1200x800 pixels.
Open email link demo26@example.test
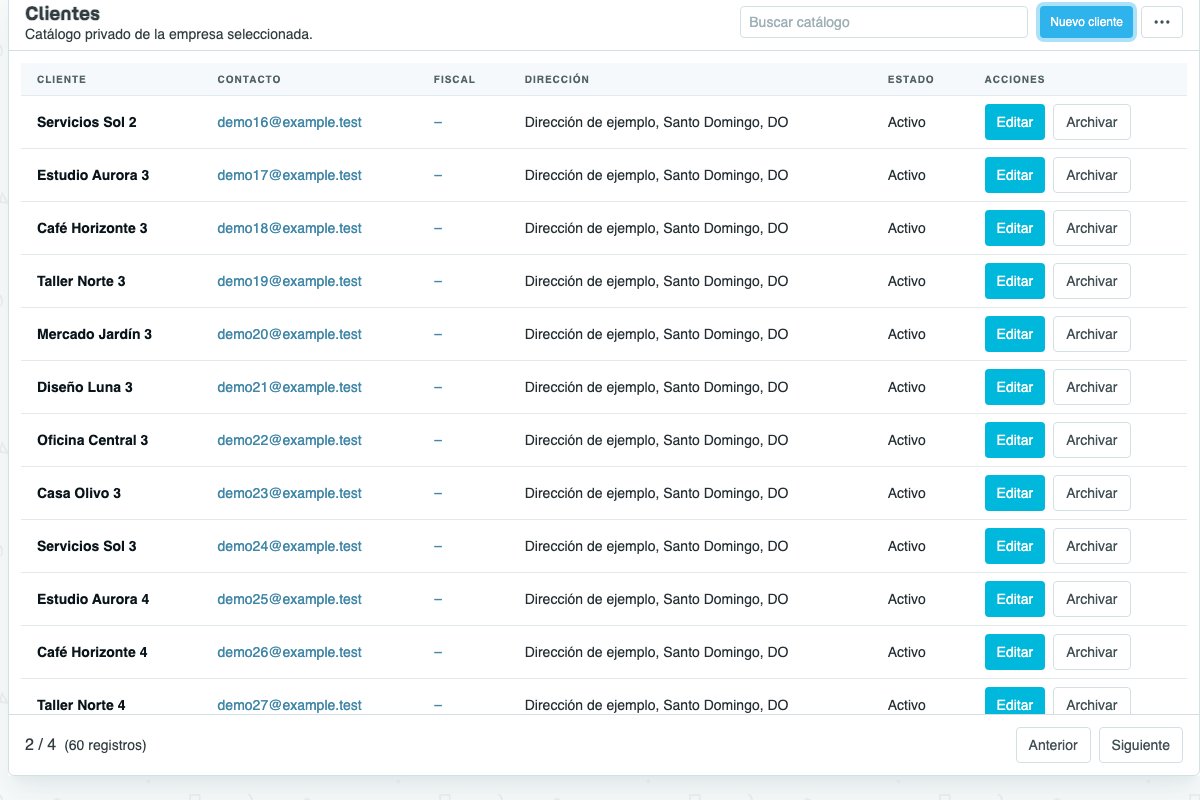pos(290,652)
